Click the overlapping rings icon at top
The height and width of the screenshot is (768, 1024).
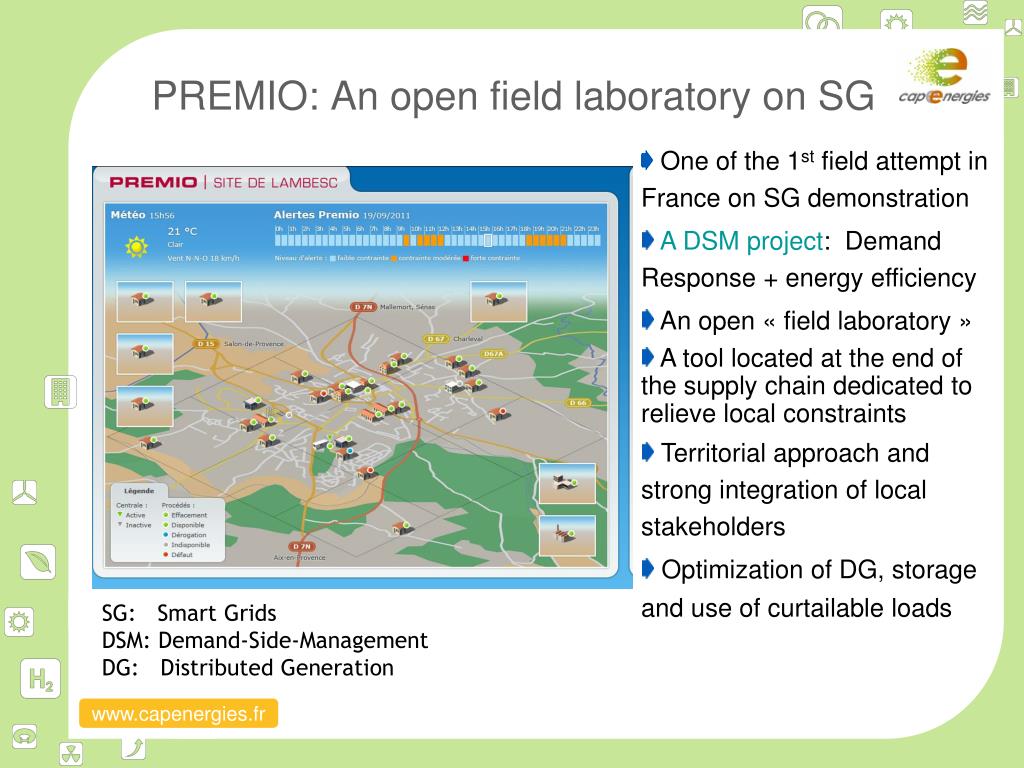click(822, 18)
